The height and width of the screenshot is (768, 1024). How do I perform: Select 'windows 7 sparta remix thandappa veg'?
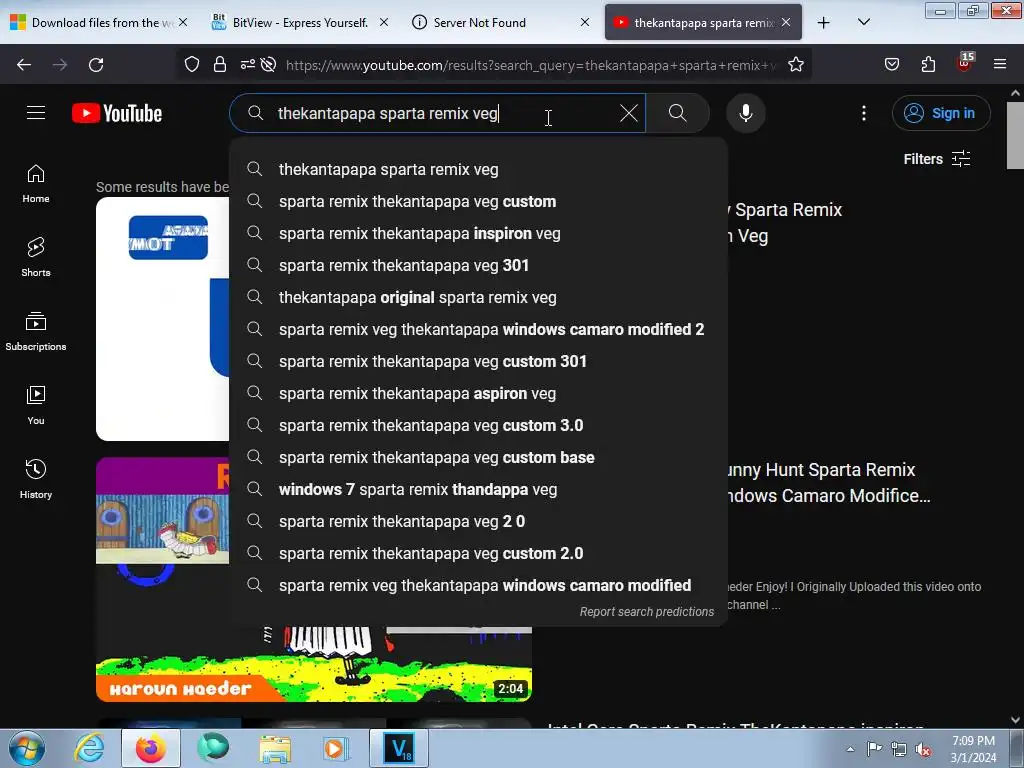click(479, 489)
